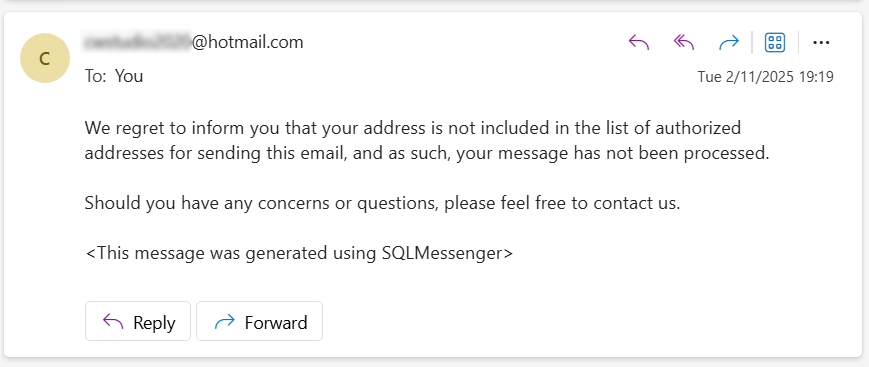This screenshot has width=869, height=367.
Task: Click the Reply button below the message
Action: tap(137, 321)
